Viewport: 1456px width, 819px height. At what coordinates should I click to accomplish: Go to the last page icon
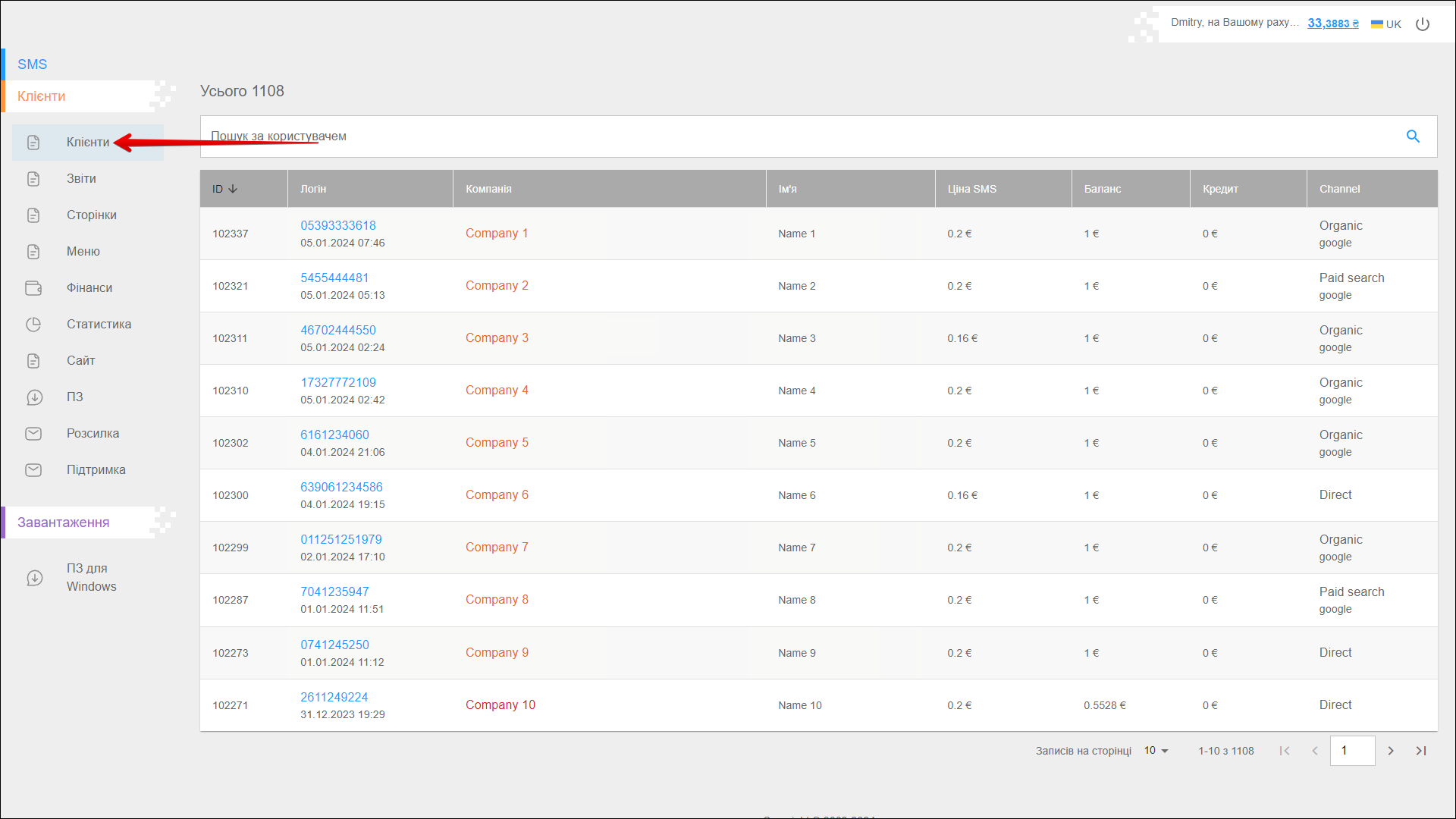[x=1421, y=751]
